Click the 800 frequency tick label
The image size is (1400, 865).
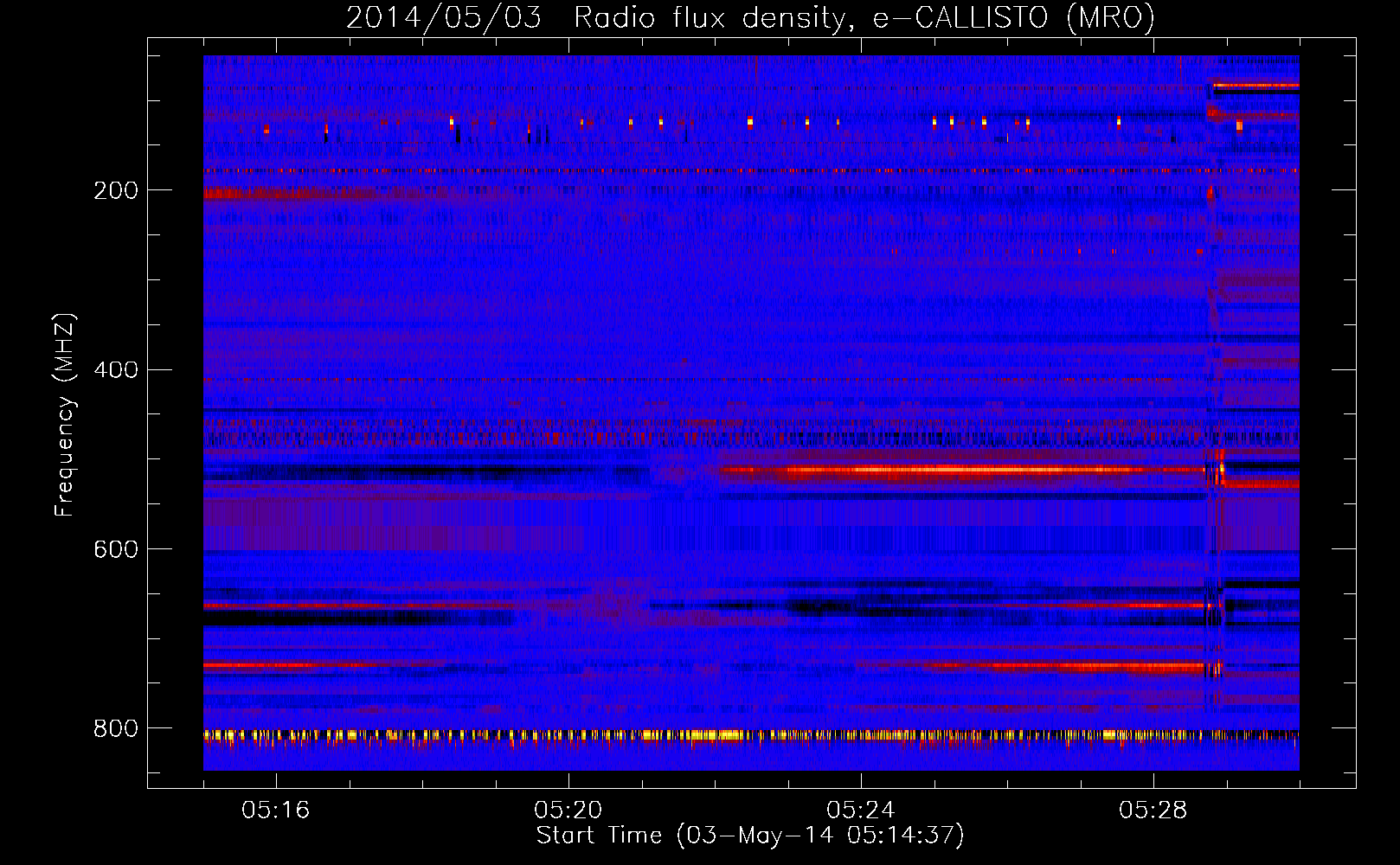point(116,729)
